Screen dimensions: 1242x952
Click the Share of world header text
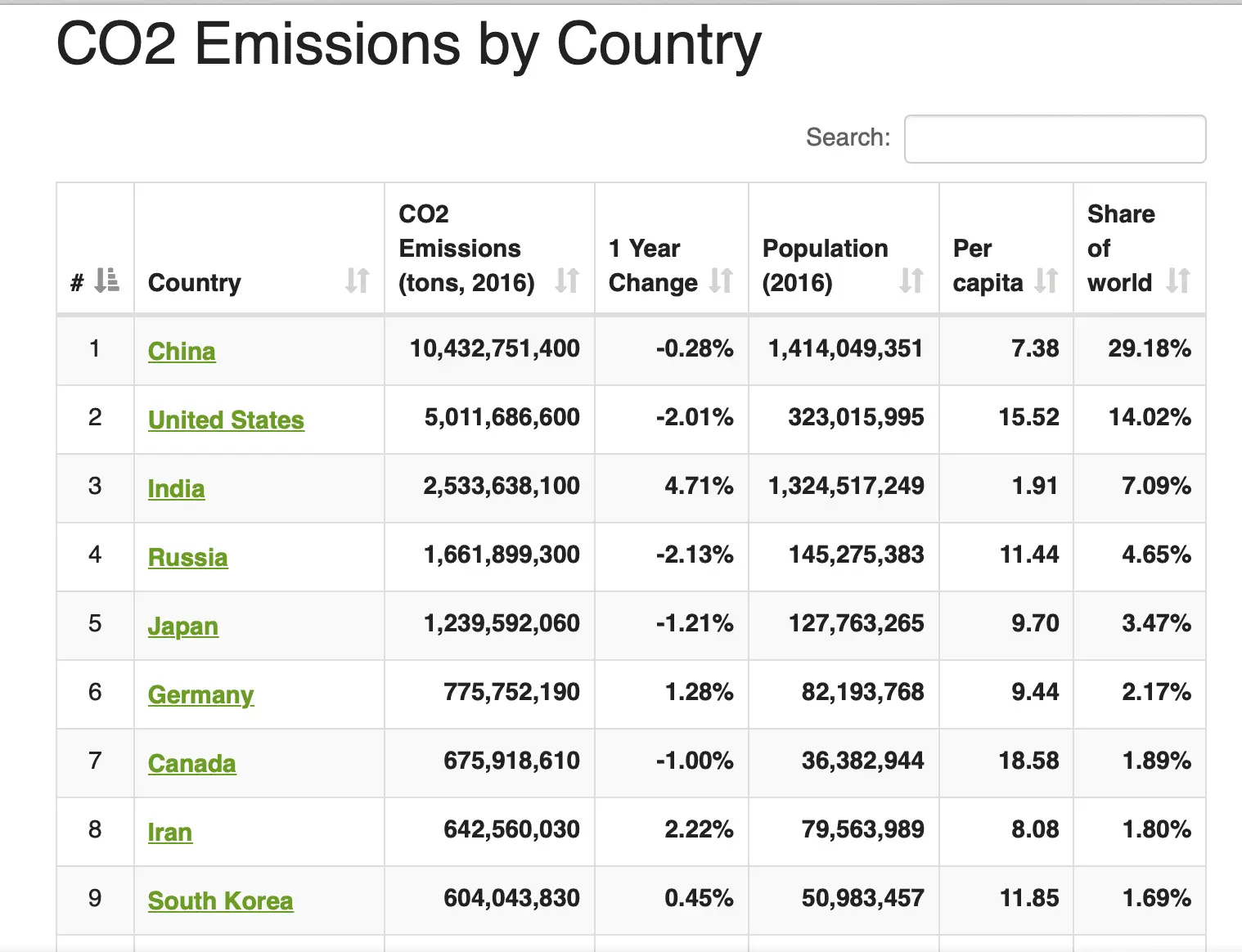tap(1120, 248)
